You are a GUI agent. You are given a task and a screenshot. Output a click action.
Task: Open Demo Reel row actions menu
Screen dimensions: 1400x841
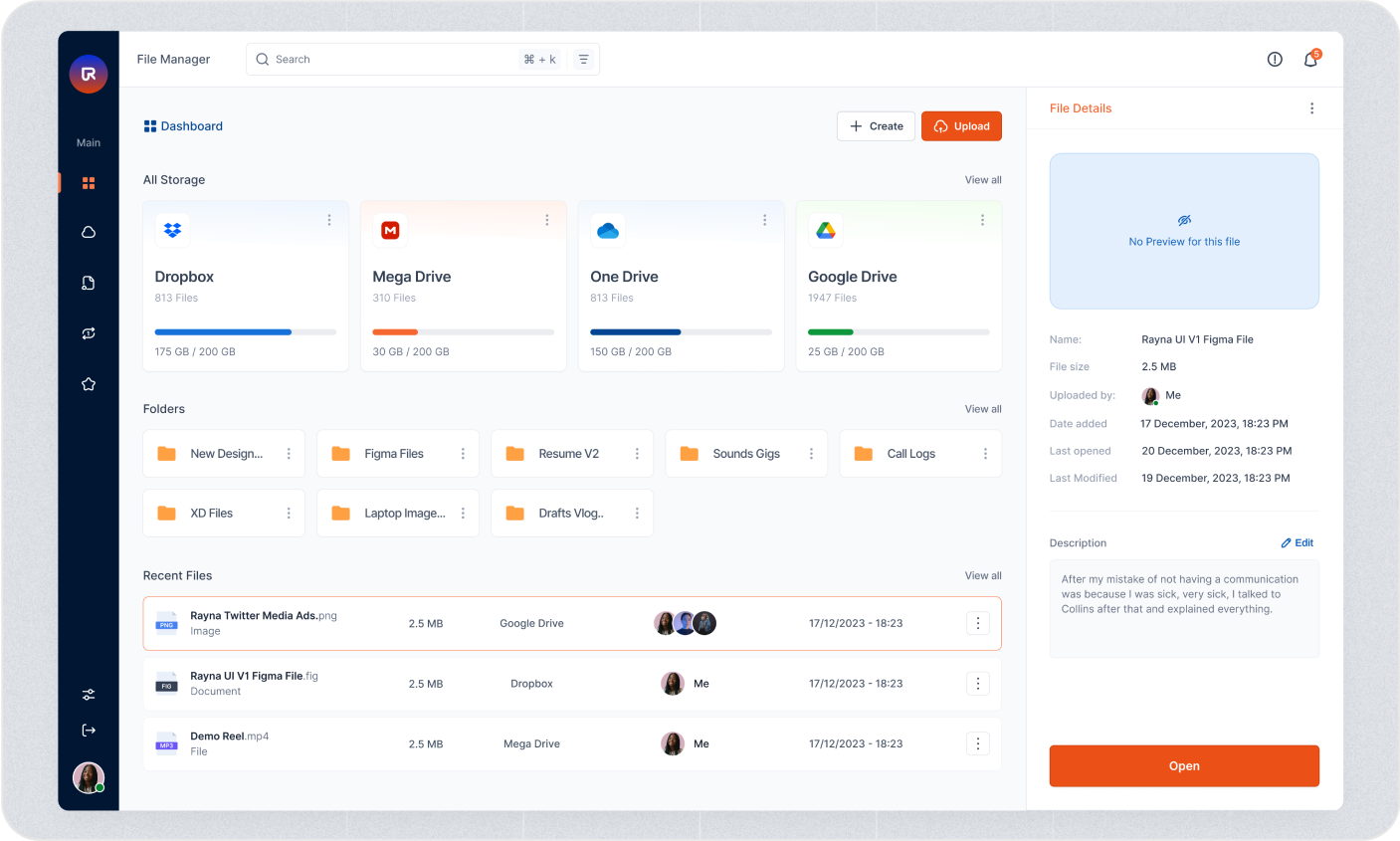tap(978, 743)
